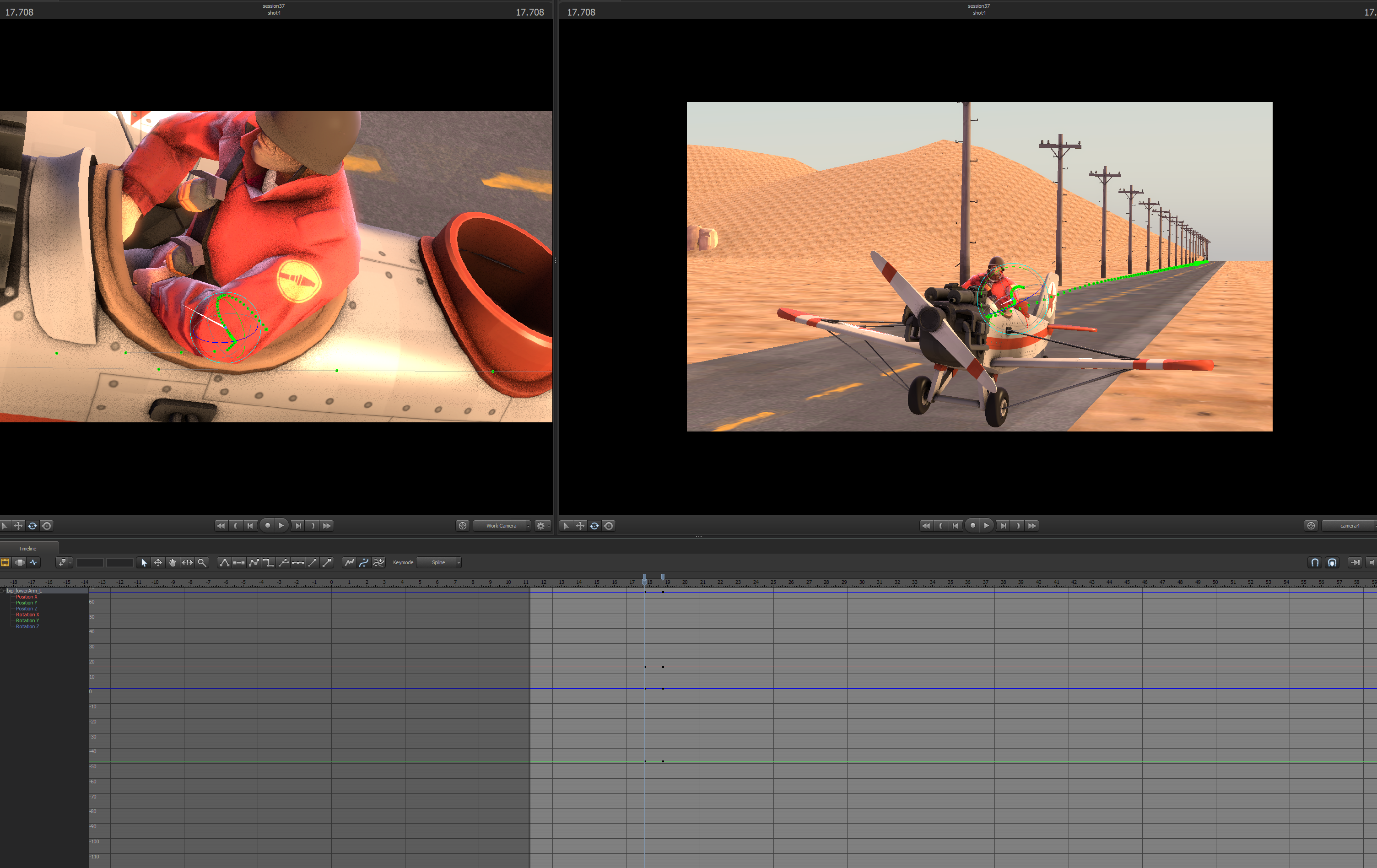The image size is (1377, 868).
Task: Select the left viewport screen manipulator
Action: click(x=47, y=526)
